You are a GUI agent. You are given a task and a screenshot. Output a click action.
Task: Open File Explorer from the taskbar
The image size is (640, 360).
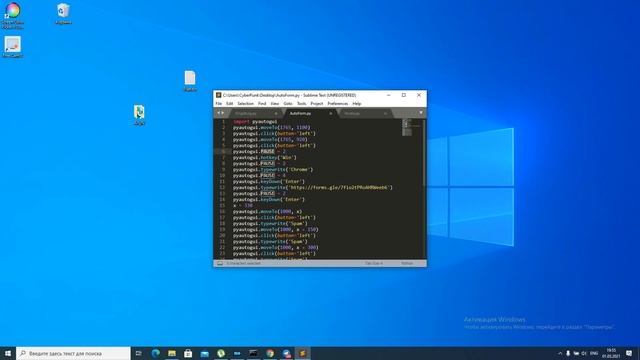click(x=172, y=353)
